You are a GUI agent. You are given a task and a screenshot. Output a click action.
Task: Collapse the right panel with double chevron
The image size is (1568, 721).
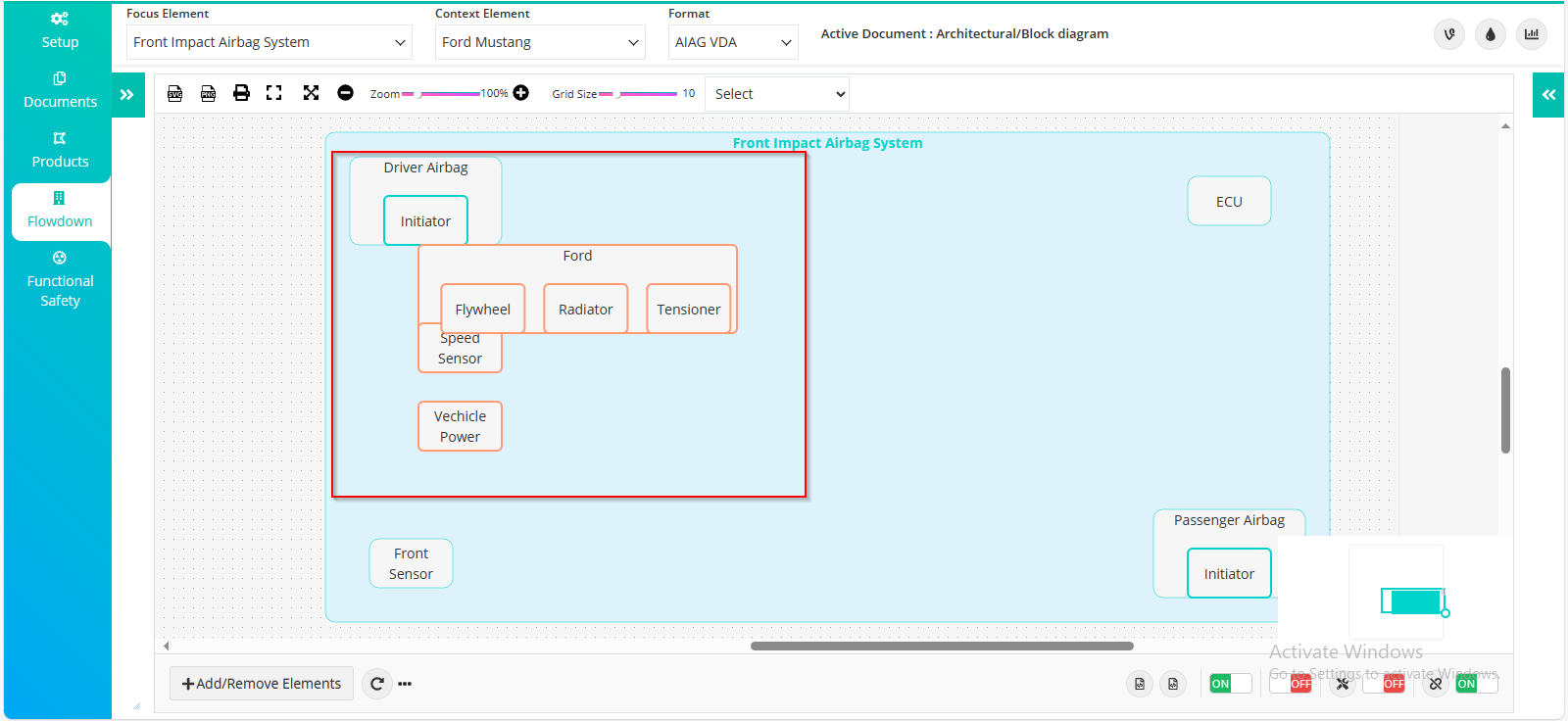tap(1548, 95)
